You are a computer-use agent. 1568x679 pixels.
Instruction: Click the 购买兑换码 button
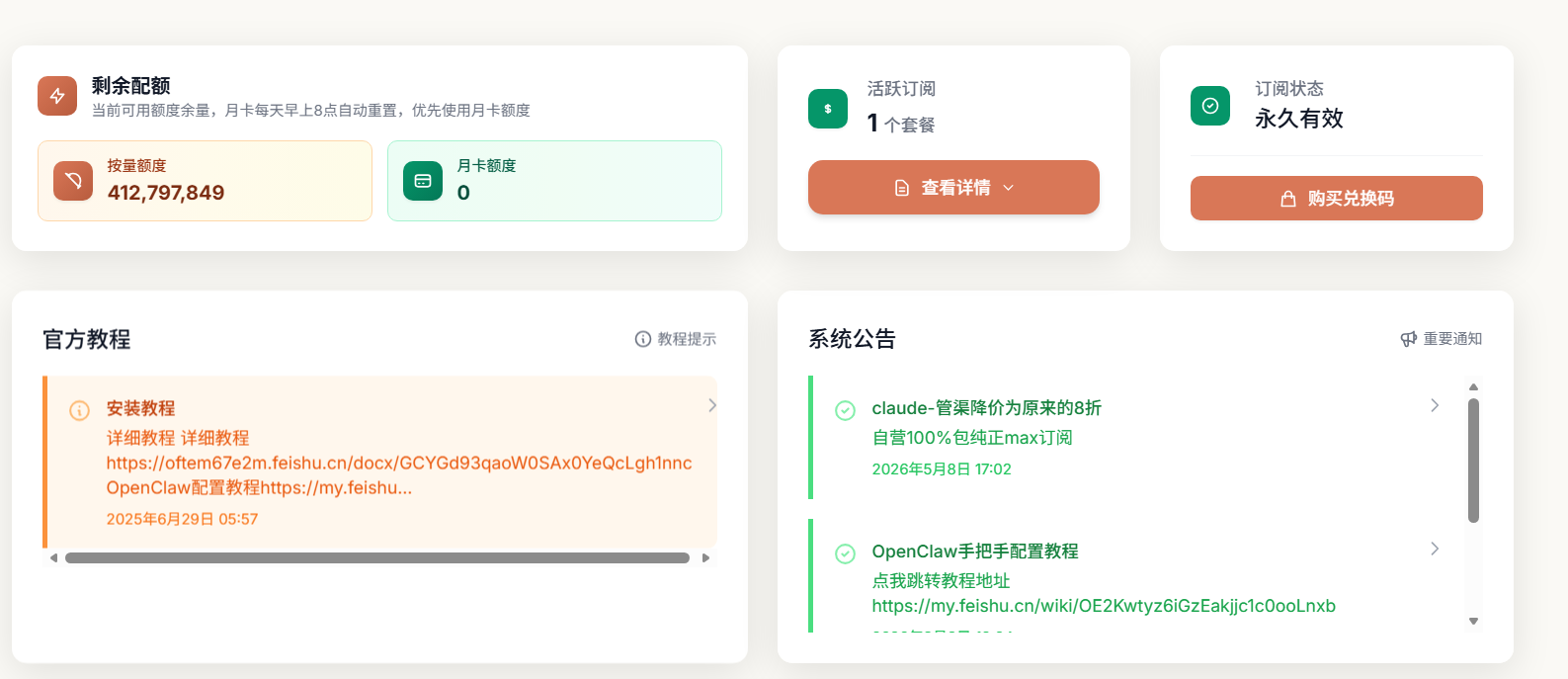tap(1336, 198)
